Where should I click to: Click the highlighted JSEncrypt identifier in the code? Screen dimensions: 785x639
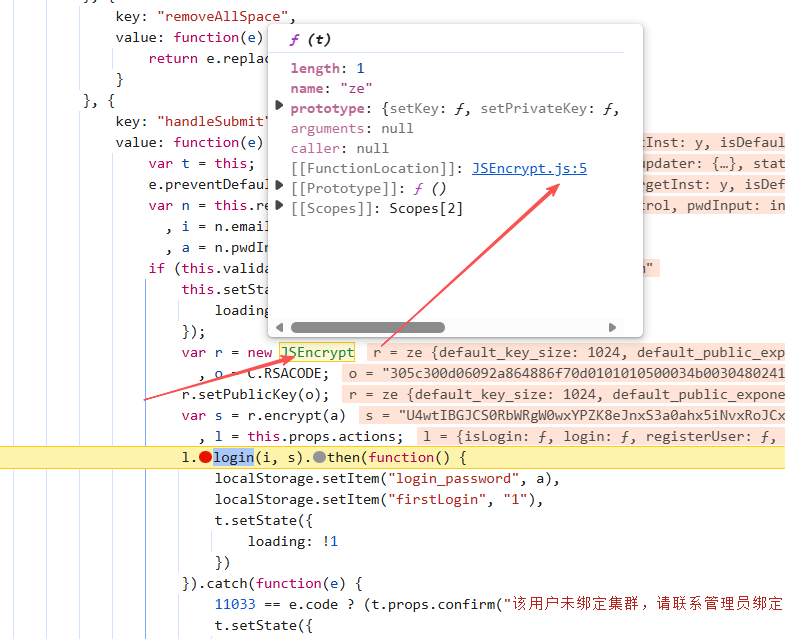[317, 352]
